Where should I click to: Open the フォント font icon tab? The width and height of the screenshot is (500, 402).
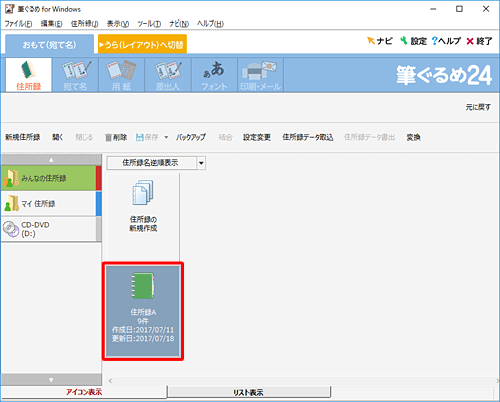point(214,75)
